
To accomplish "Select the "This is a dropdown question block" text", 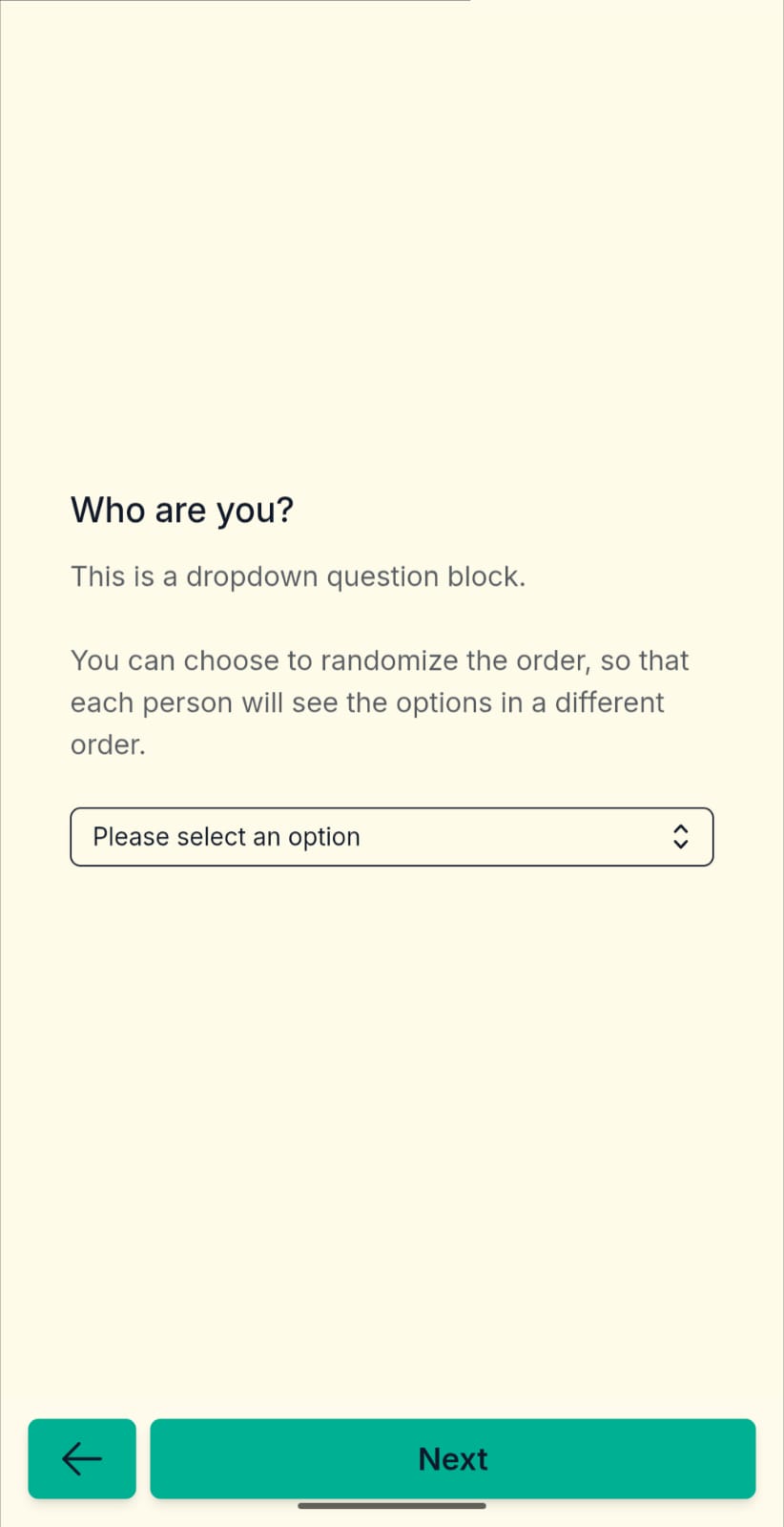I will [x=298, y=576].
